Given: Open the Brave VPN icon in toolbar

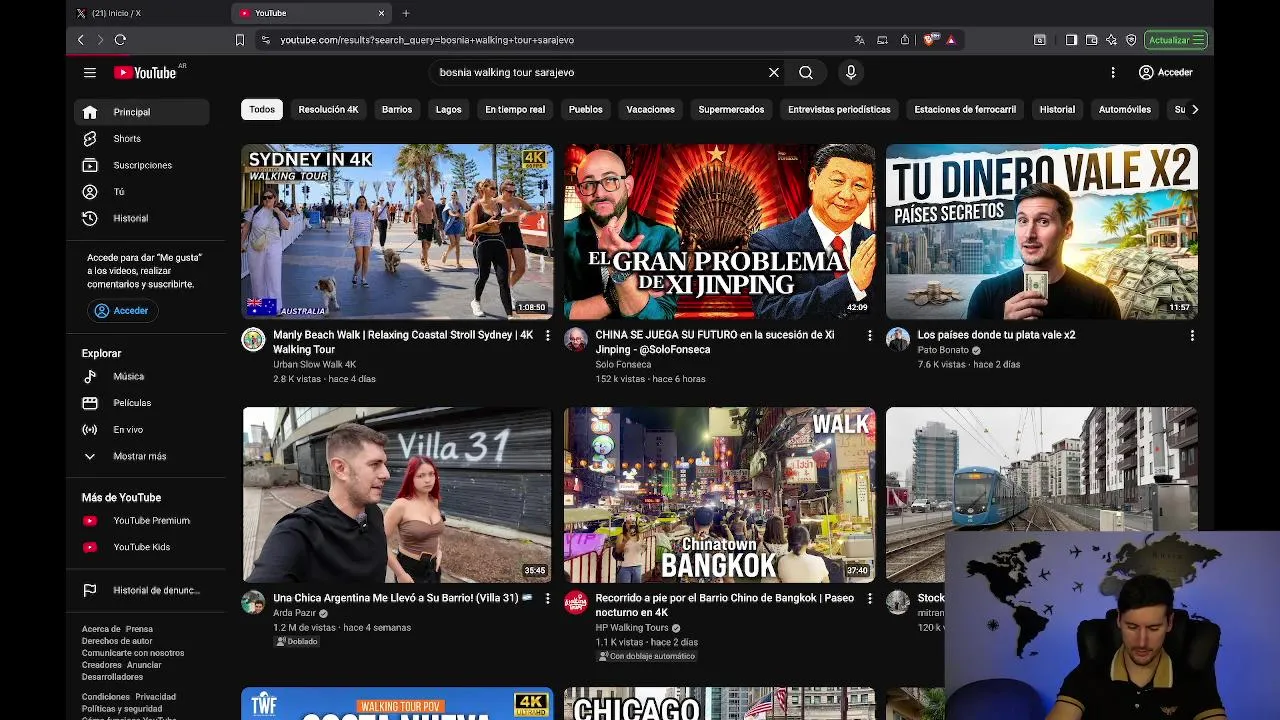Looking at the screenshot, I should click(x=1131, y=40).
